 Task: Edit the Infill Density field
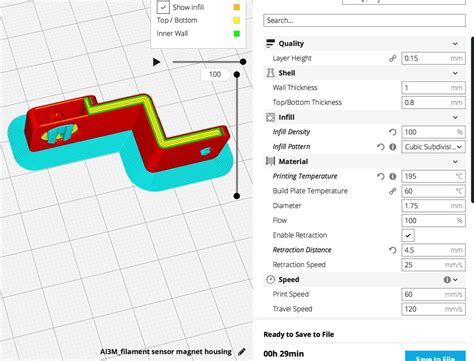click(x=433, y=132)
